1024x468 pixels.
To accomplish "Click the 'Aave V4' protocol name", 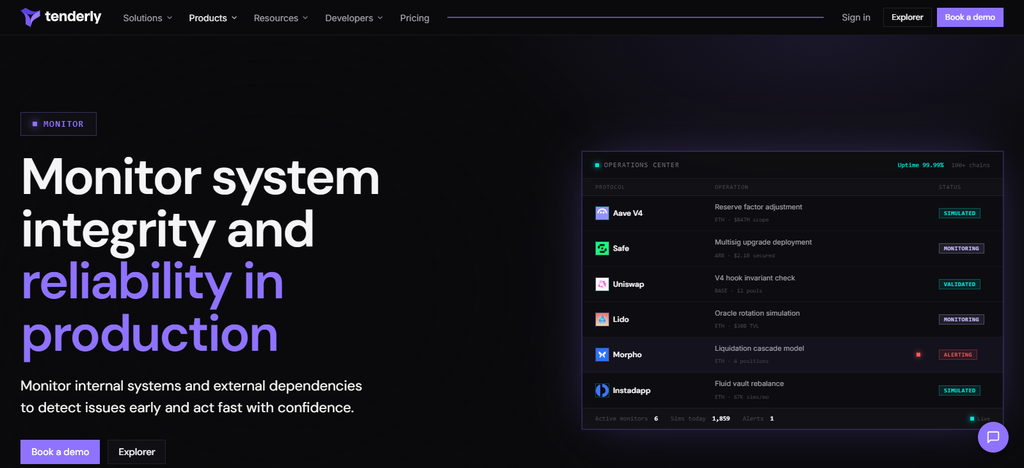I will pos(628,213).
